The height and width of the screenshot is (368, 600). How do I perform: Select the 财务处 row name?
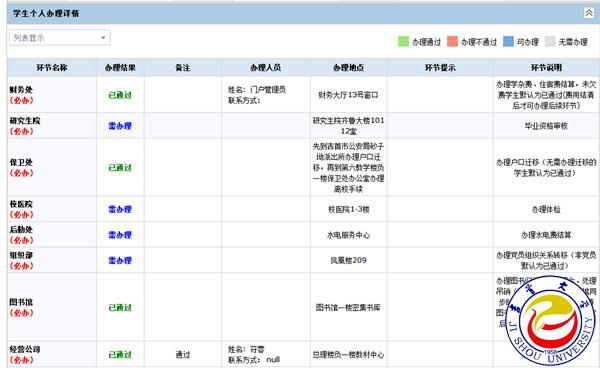pyautogui.click(x=21, y=90)
